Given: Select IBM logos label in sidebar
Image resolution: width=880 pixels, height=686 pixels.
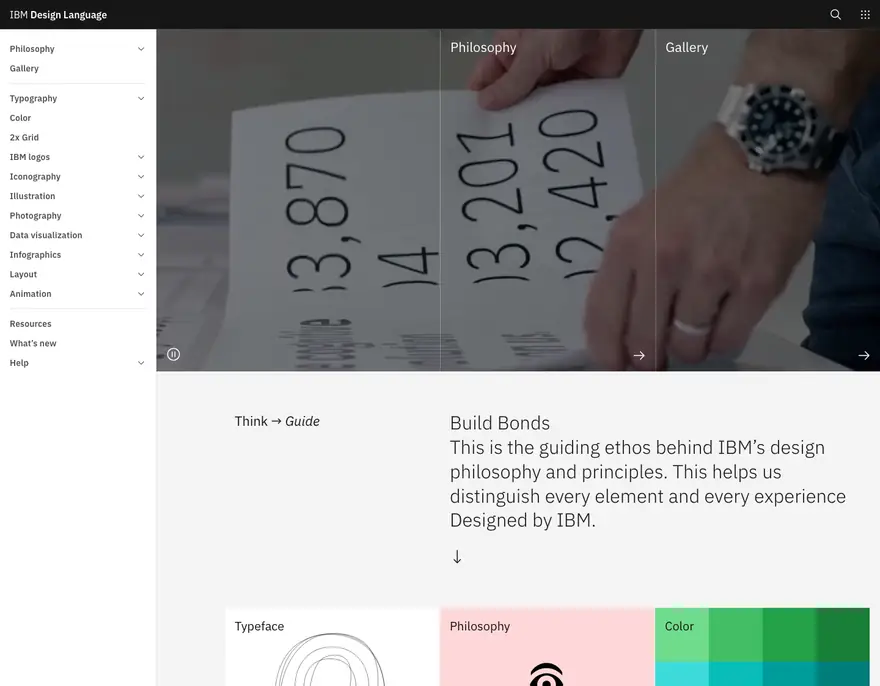Looking at the screenshot, I should (x=30, y=157).
